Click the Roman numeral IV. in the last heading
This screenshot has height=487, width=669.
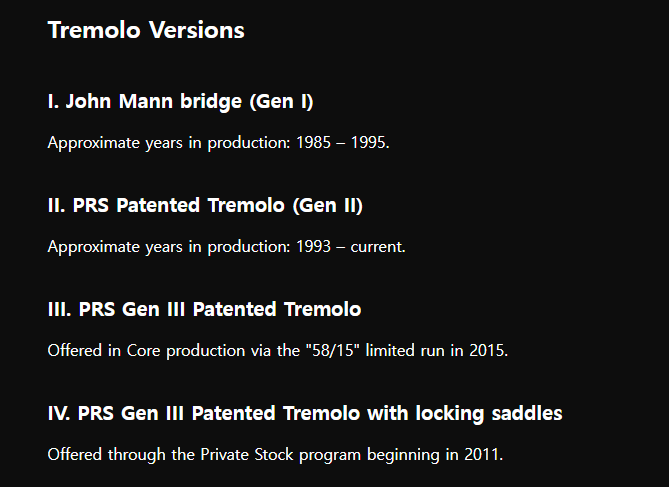click(x=60, y=414)
